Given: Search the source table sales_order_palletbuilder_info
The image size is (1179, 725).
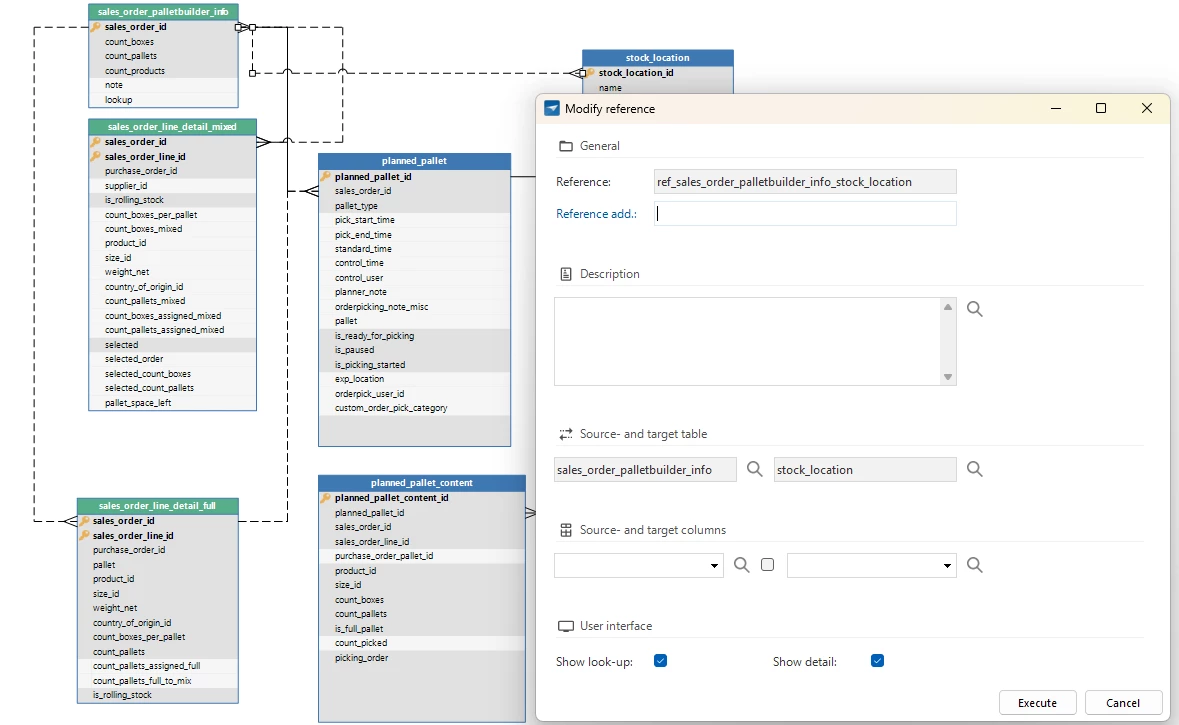Looking at the screenshot, I should (754, 469).
